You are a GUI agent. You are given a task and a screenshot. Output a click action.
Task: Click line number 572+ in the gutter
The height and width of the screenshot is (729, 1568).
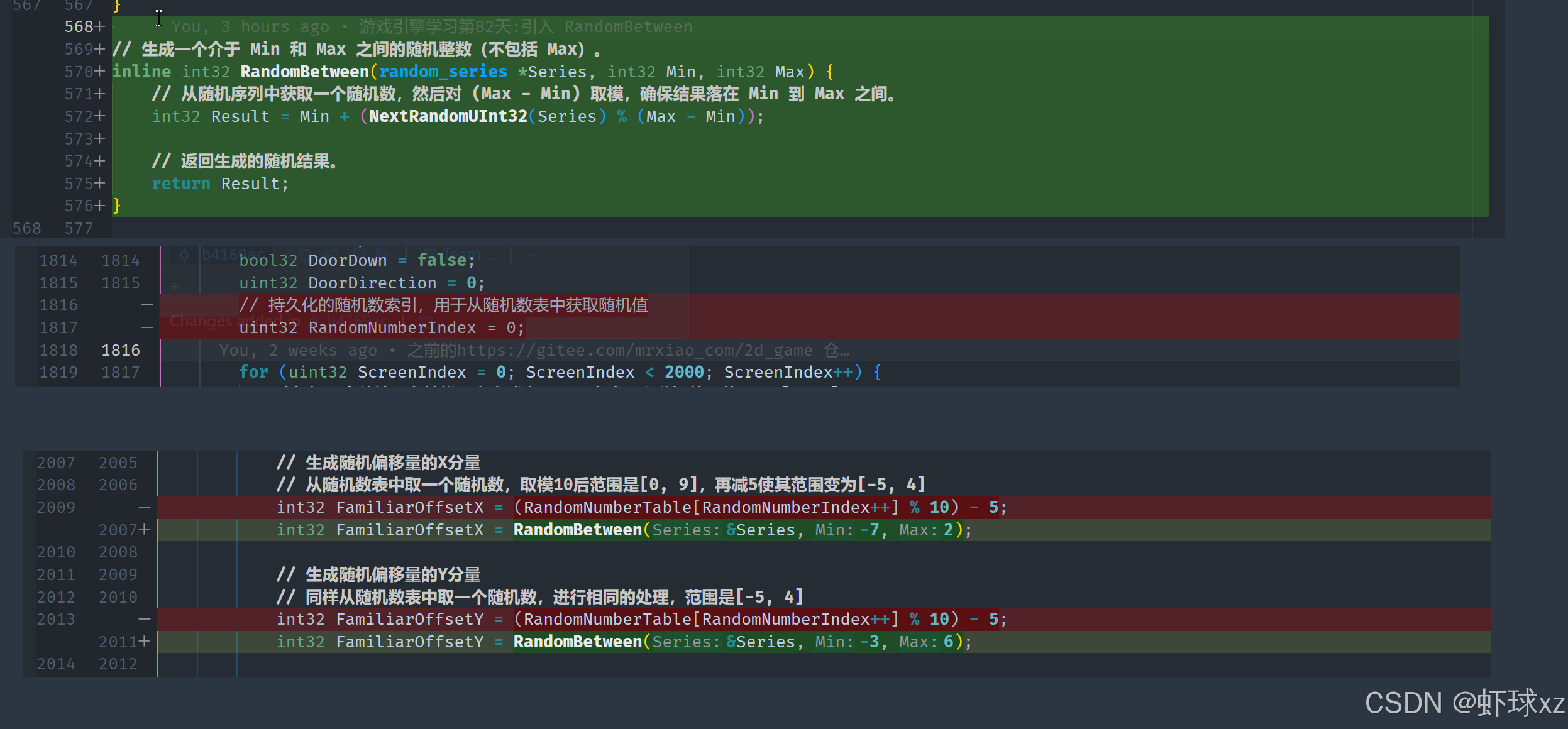pos(84,116)
